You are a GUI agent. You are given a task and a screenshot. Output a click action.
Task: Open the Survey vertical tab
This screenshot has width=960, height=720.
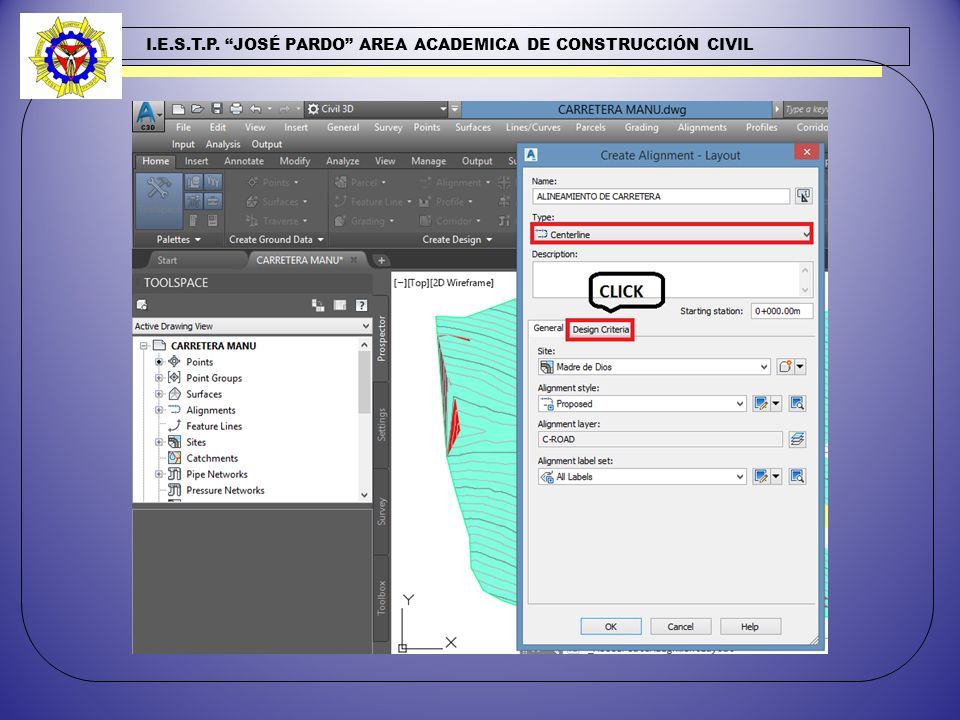pyautogui.click(x=381, y=511)
